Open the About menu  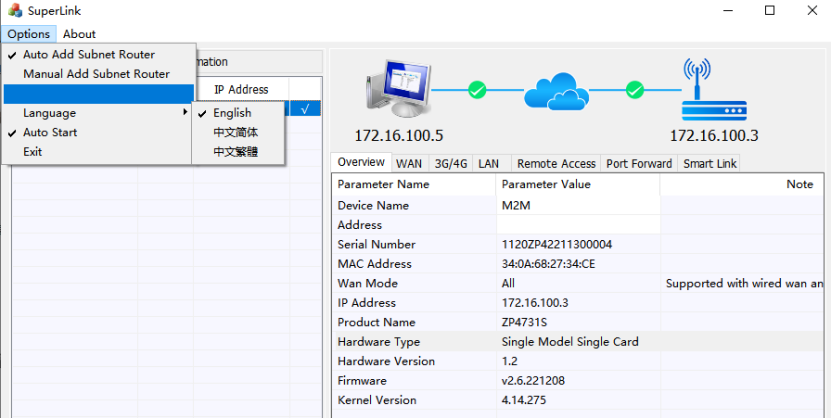tap(79, 34)
